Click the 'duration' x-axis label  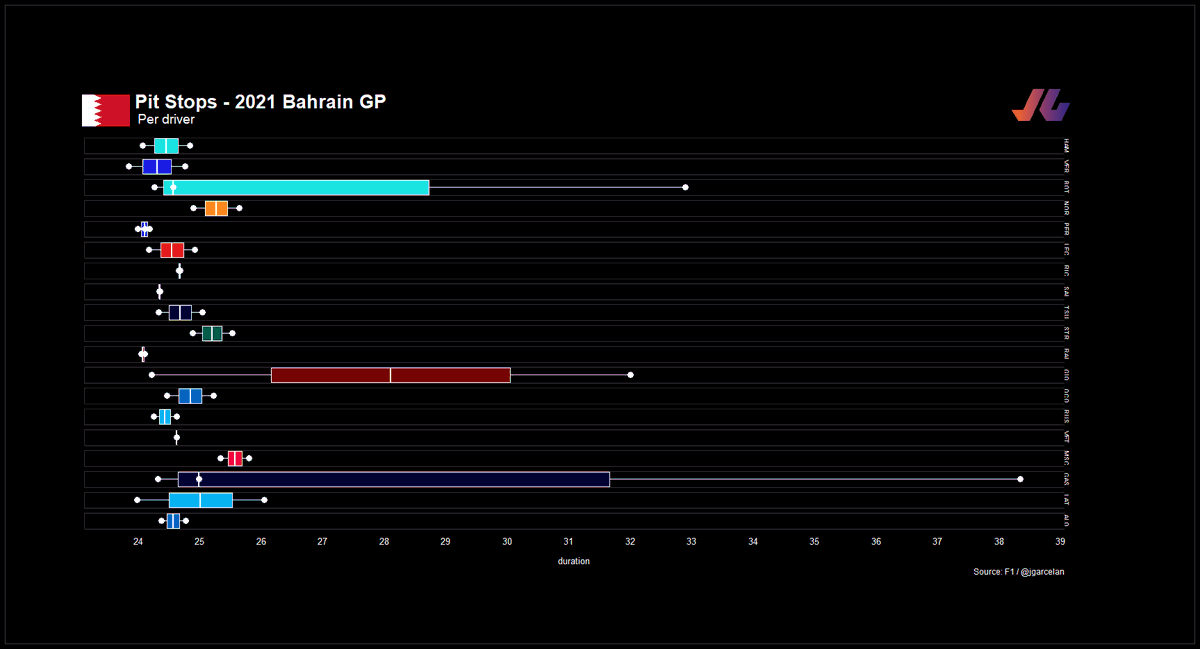pyautogui.click(x=574, y=561)
